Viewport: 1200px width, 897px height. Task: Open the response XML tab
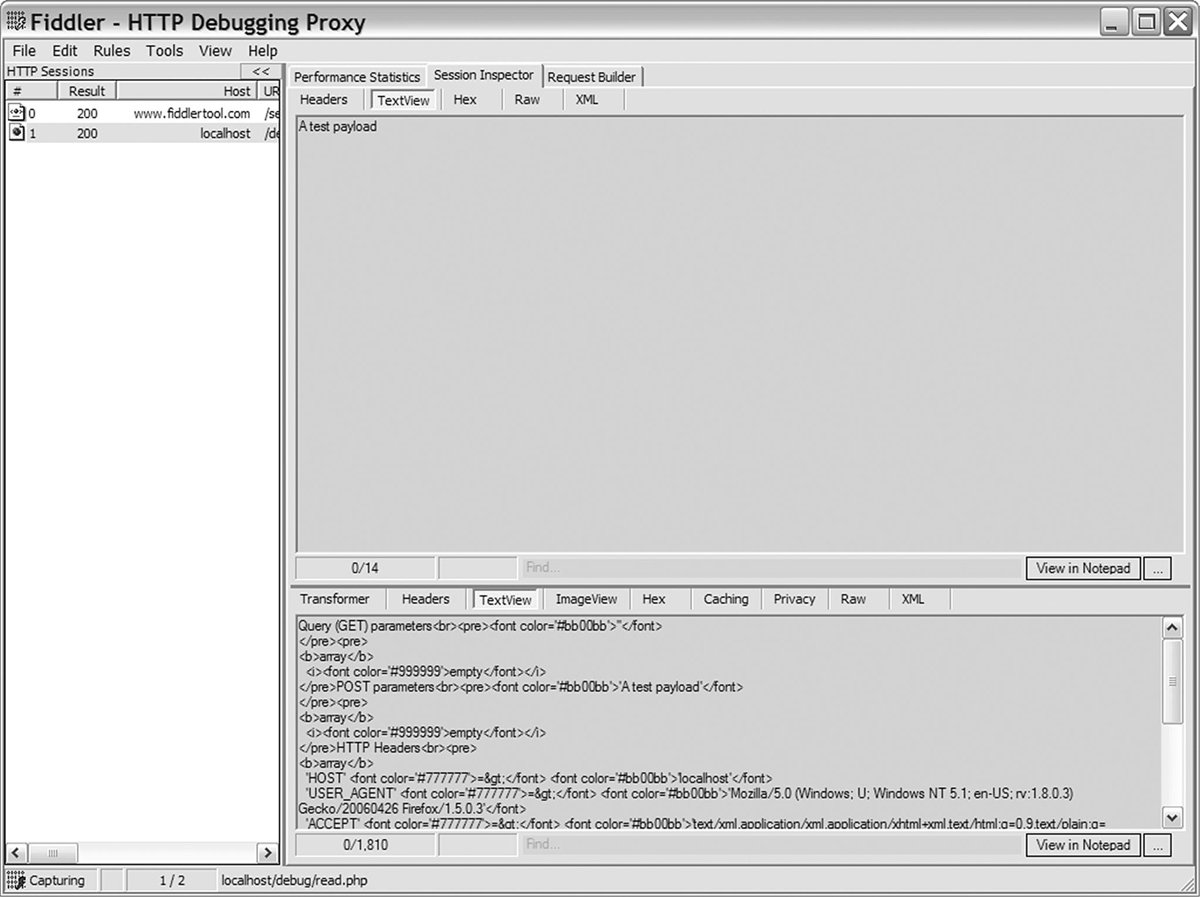913,599
